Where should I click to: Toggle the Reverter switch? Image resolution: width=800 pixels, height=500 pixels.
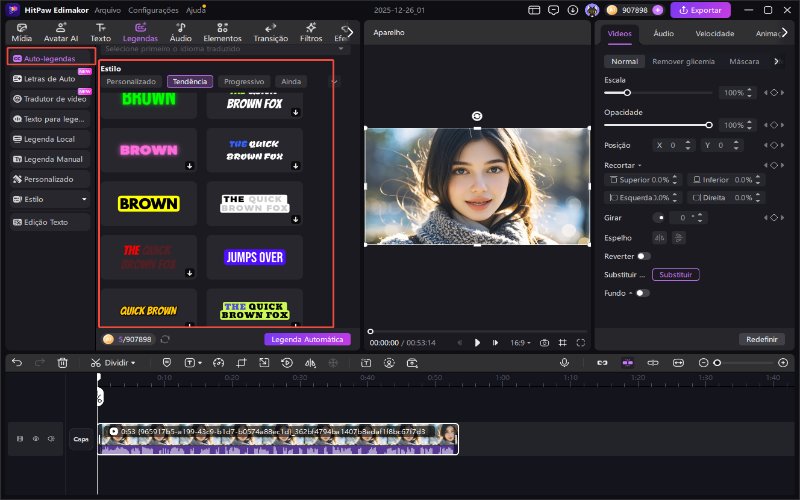[x=642, y=256]
